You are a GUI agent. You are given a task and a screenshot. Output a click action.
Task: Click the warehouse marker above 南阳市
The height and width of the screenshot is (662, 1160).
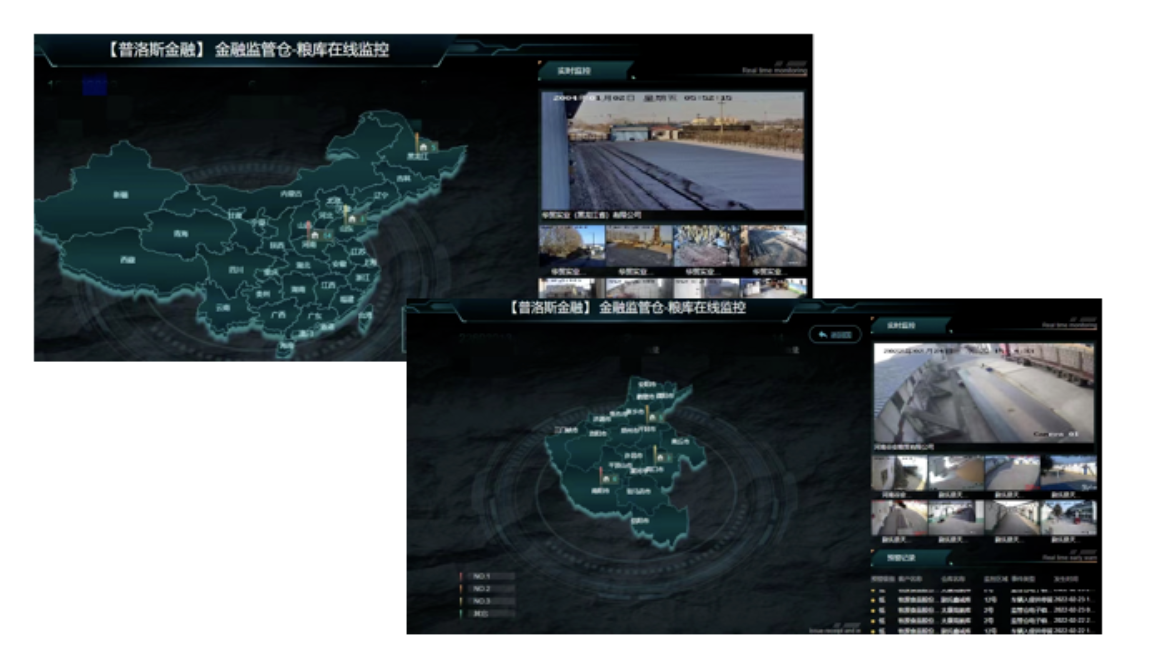[607, 479]
